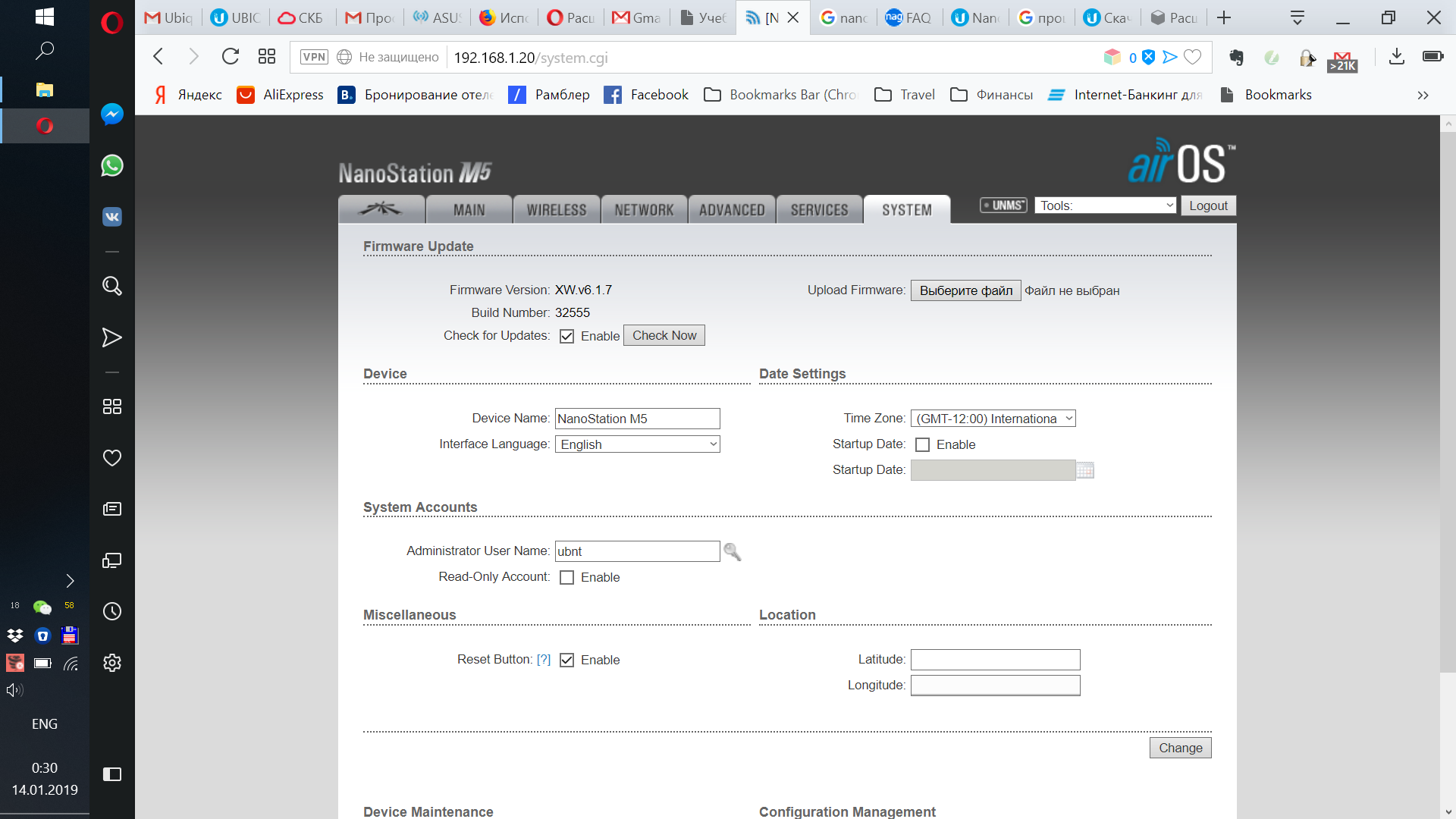Open the Opera menu logo
The height and width of the screenshot is (819, 1456).
point(111,23)
